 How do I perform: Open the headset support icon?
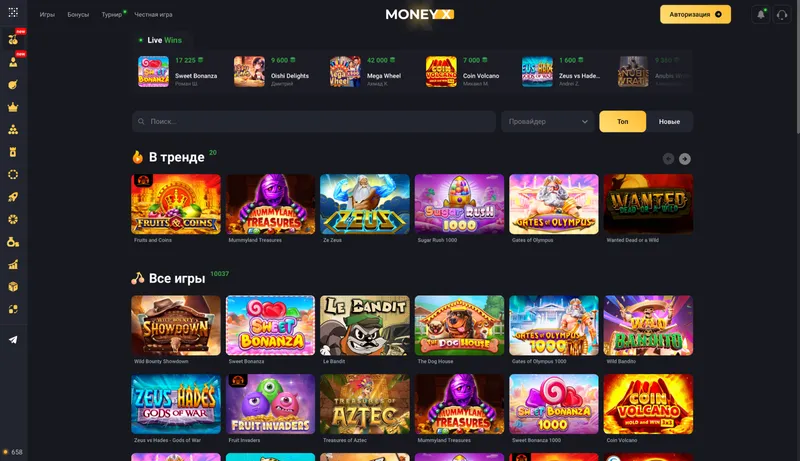point(782,14)
